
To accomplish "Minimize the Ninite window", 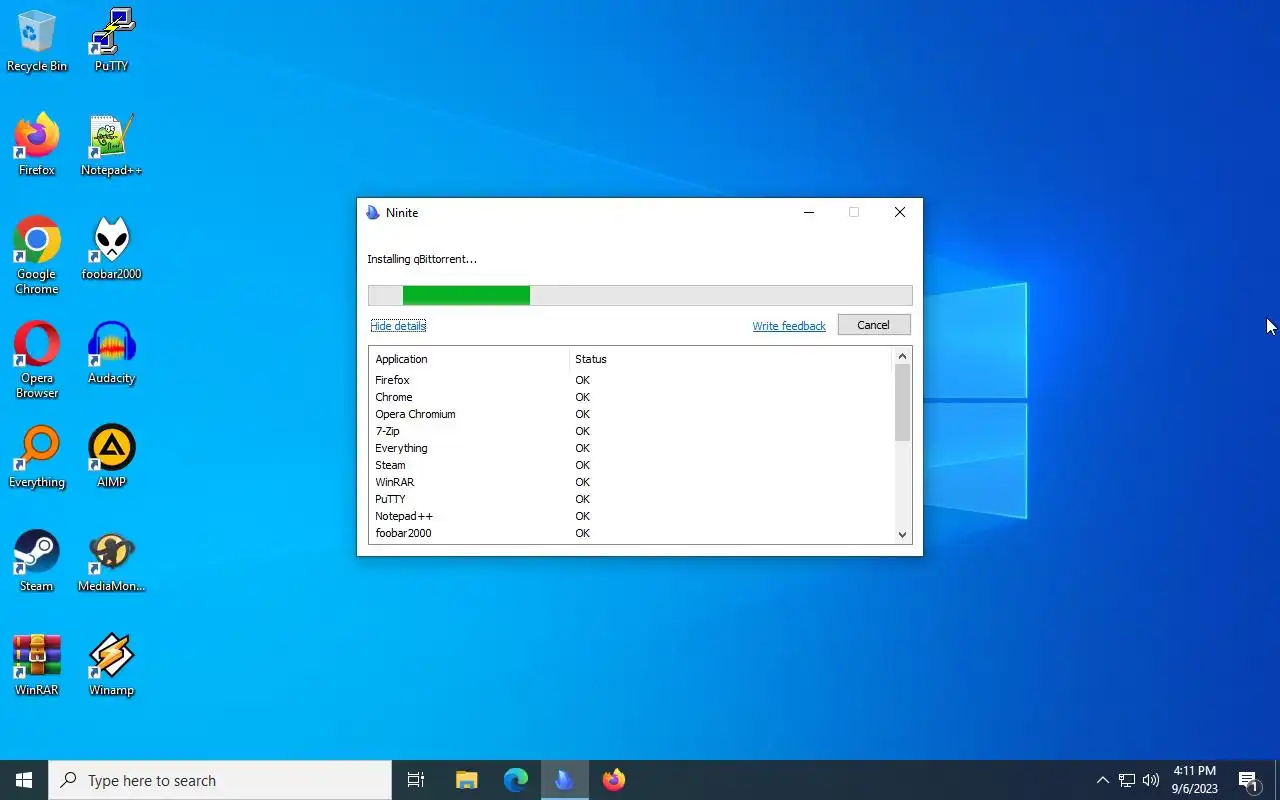I will (x=809, y=212).
